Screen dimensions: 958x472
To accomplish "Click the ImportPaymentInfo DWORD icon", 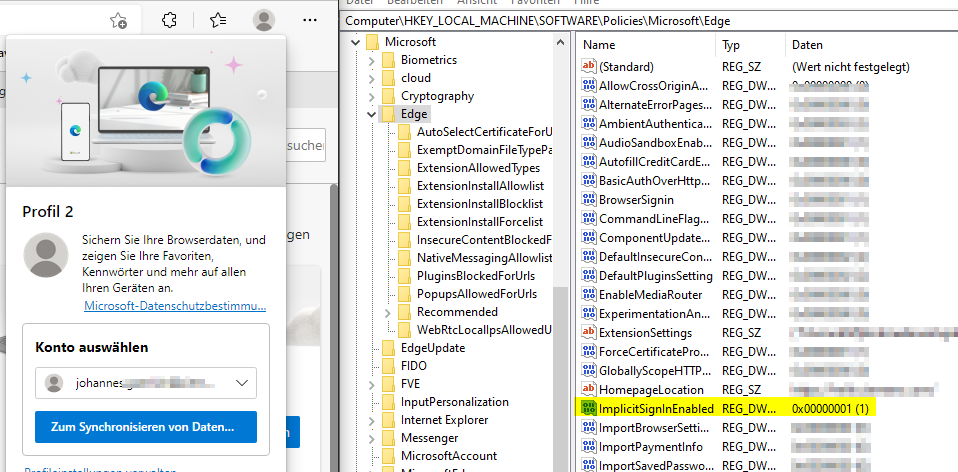I will (x=588, y=446).
